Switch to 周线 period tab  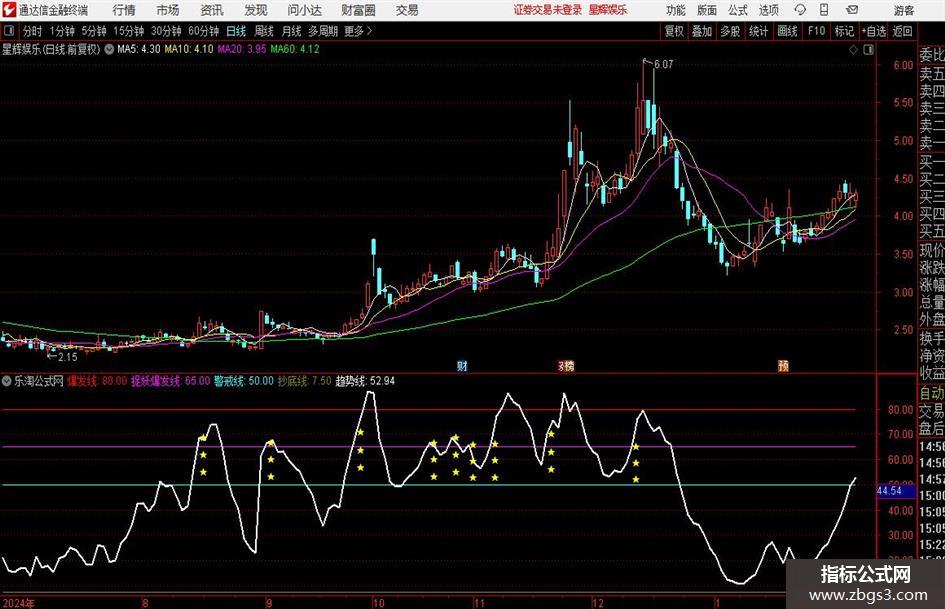pos(264,31)
